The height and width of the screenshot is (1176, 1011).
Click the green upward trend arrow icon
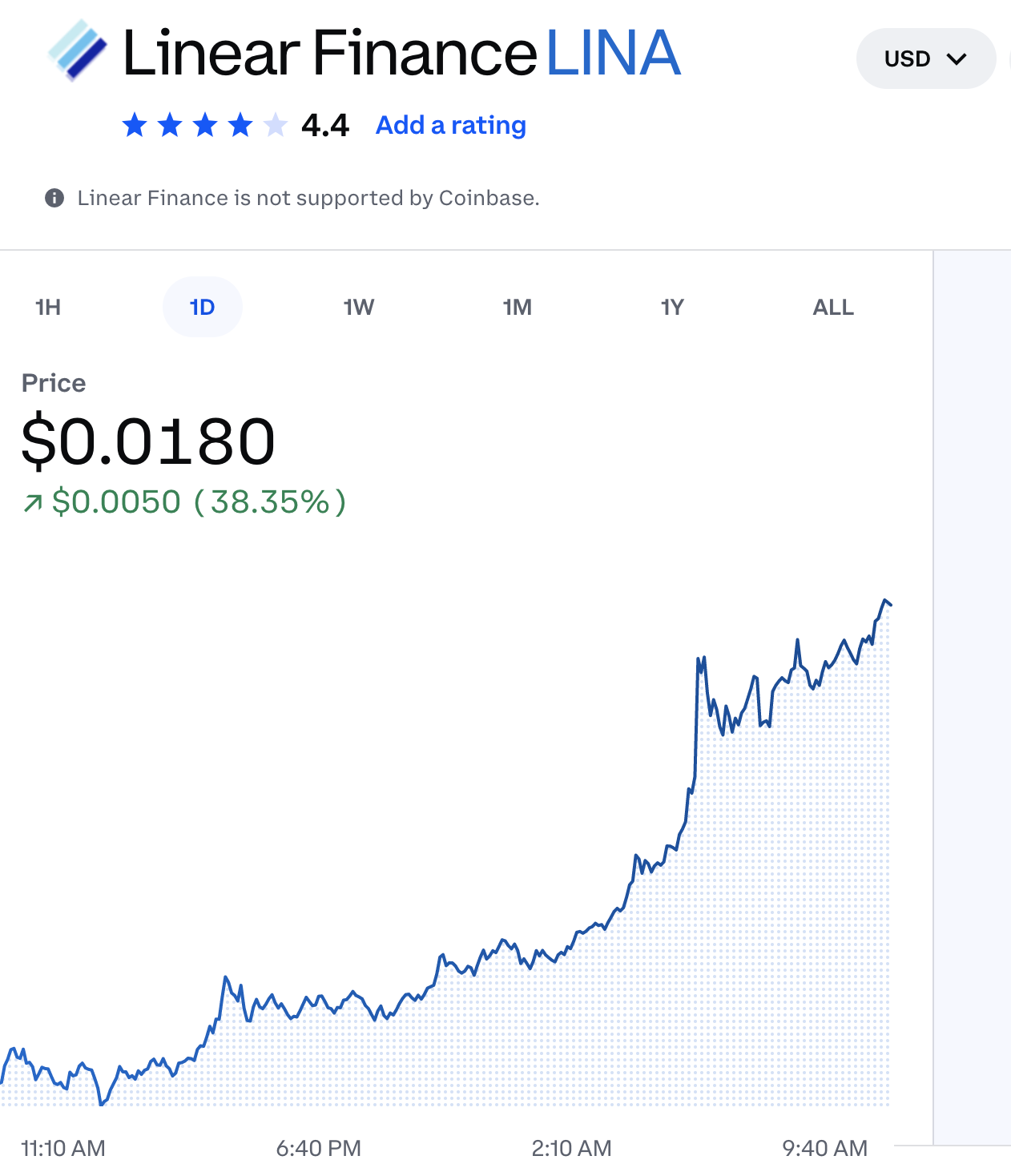(33, 503)
